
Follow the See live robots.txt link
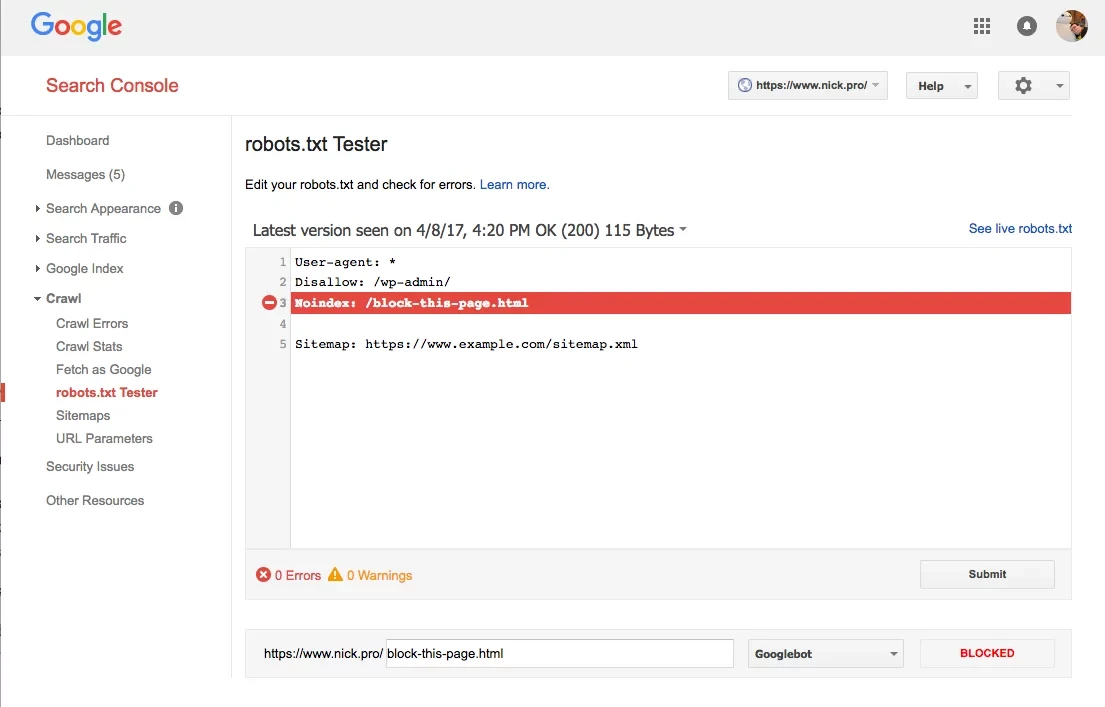tap(1019, 229)
